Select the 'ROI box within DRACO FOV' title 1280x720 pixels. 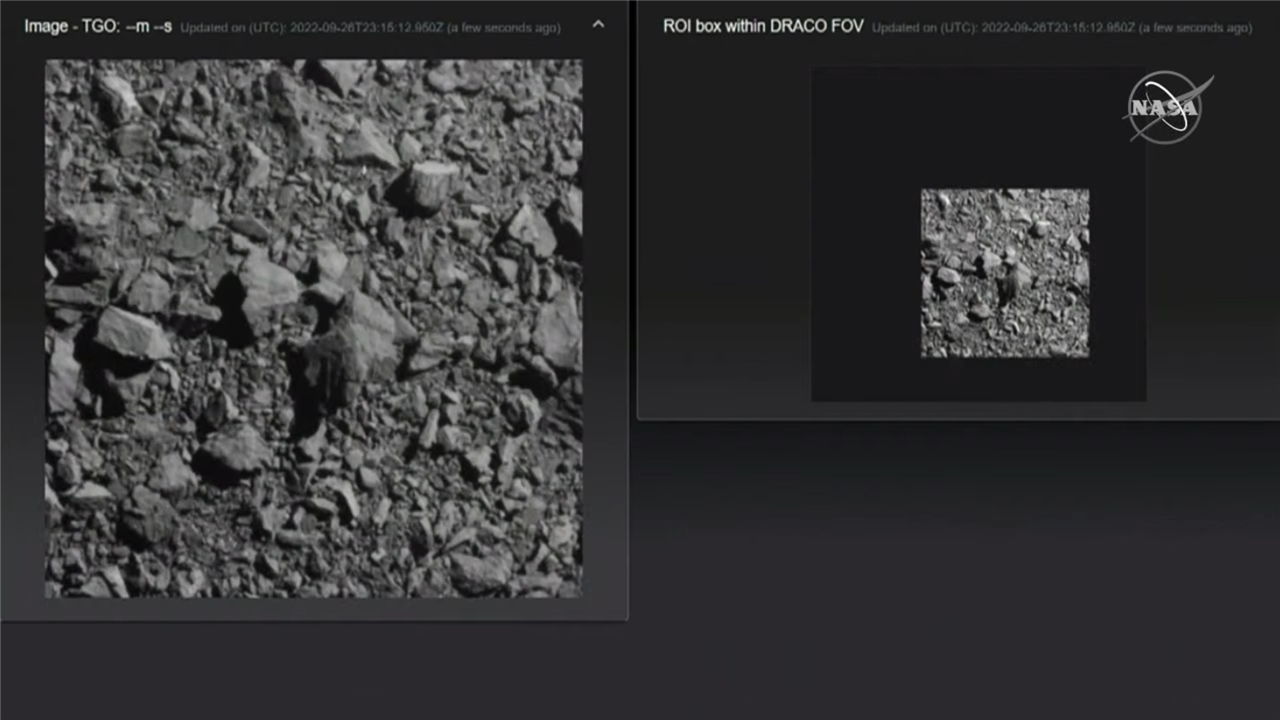click(762, 27)
